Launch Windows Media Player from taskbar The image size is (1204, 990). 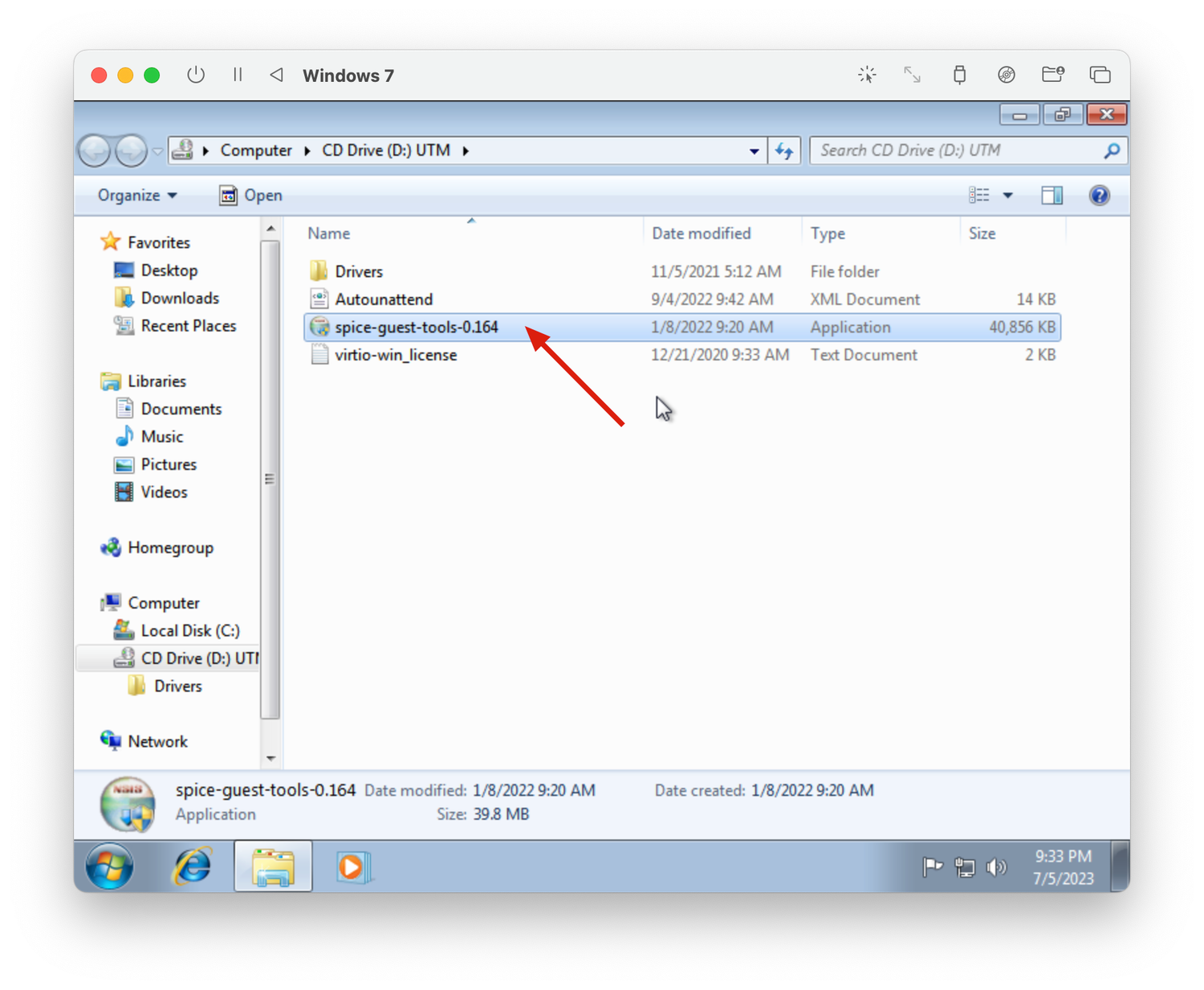click(x=352, y=867)
